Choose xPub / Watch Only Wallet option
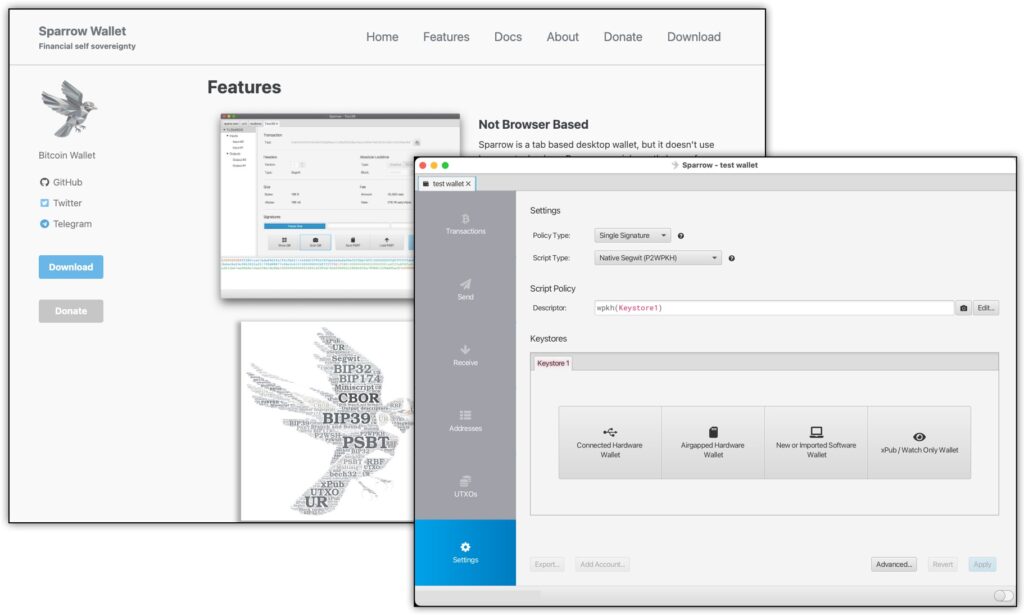This screenshot has width=1024, height=615. [x=919, y=443]
